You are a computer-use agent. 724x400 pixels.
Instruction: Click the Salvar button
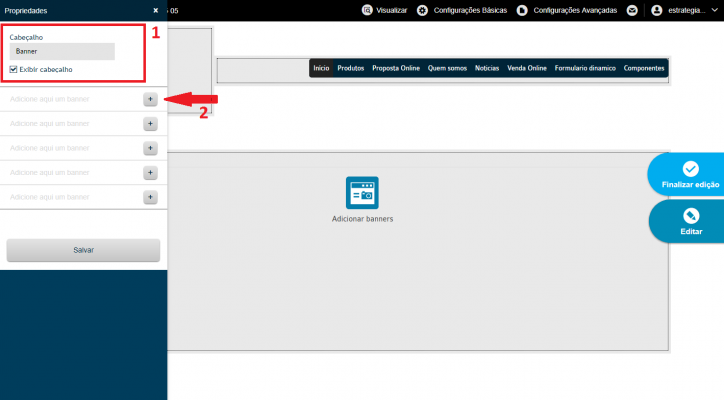83,250
